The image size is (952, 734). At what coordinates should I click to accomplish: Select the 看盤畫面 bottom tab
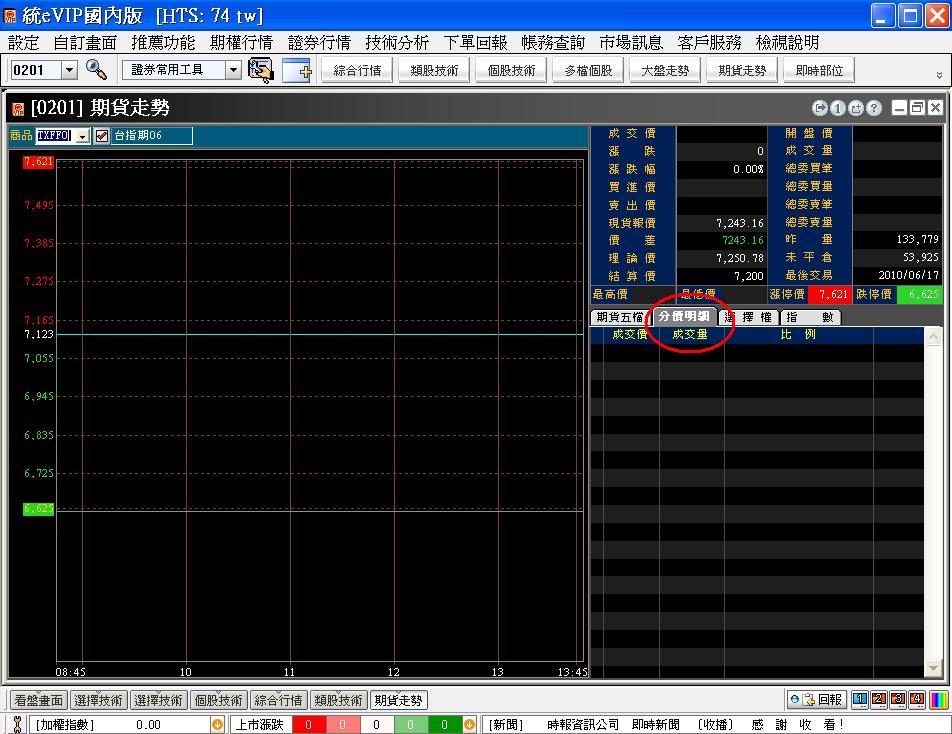pos(39,700)
